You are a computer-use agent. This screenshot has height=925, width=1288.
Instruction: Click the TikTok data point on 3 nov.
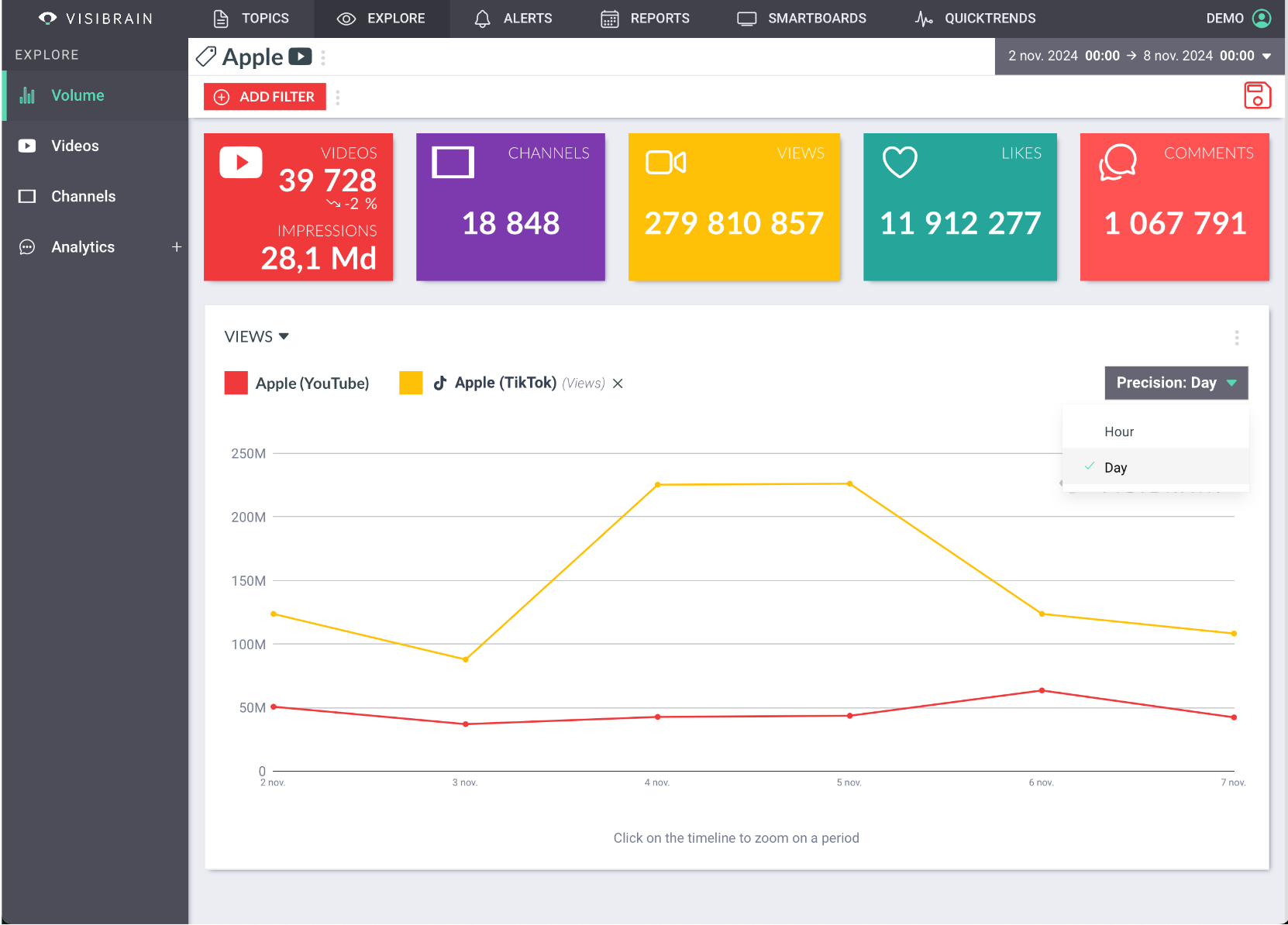coord(466,660)
